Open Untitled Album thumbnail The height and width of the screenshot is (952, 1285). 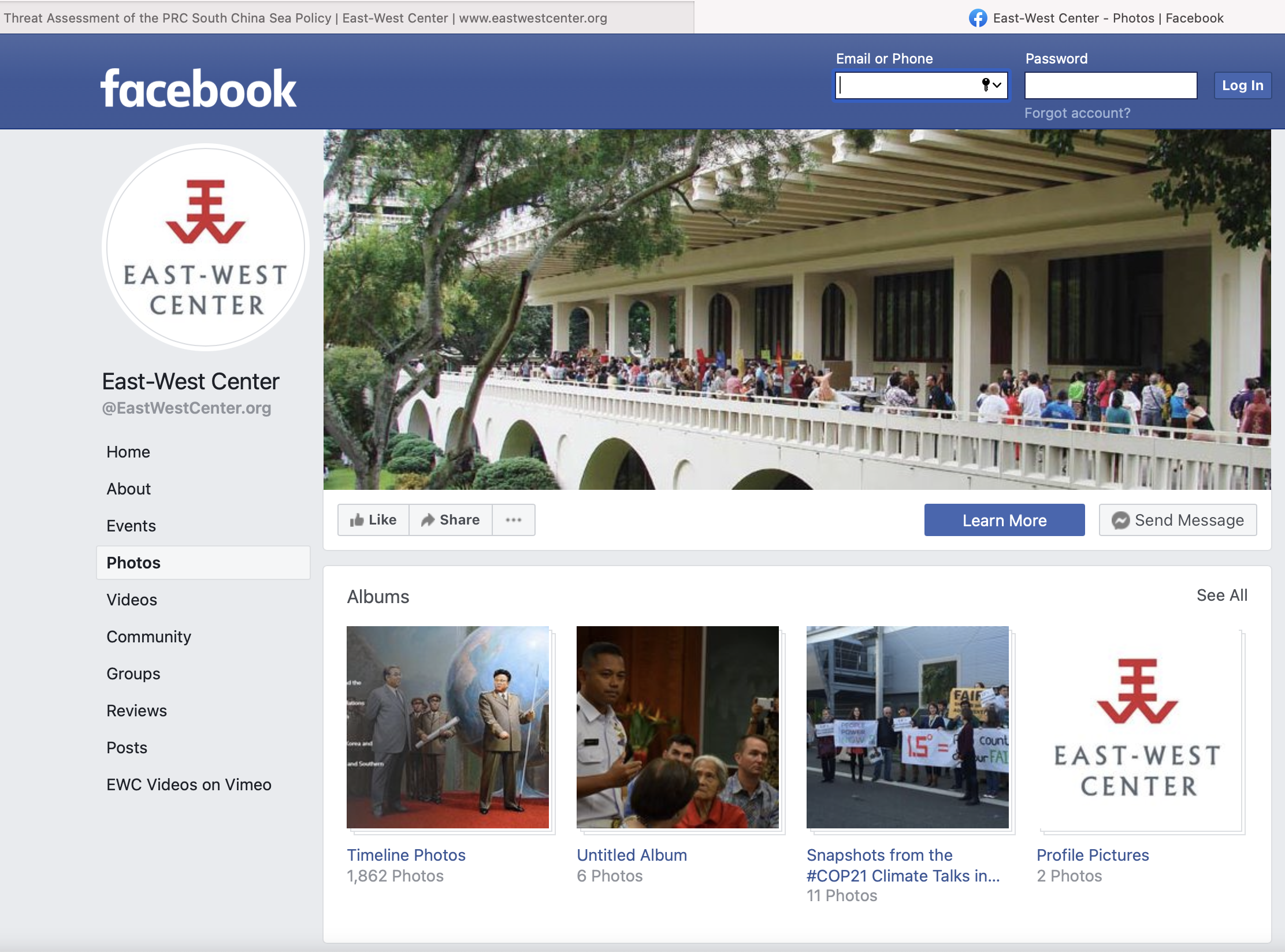pos(678,727)
